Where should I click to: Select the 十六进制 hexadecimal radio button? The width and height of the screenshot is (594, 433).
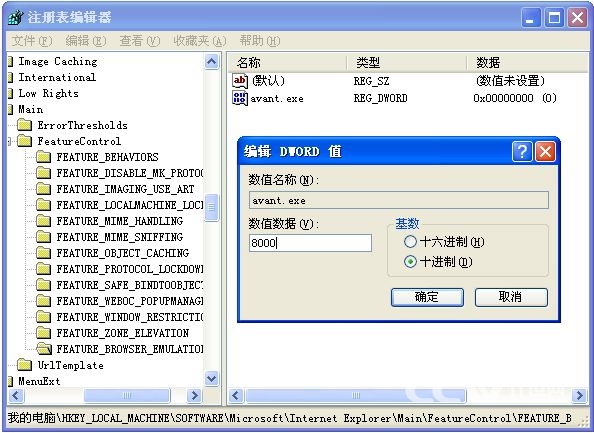pos(410,242)
